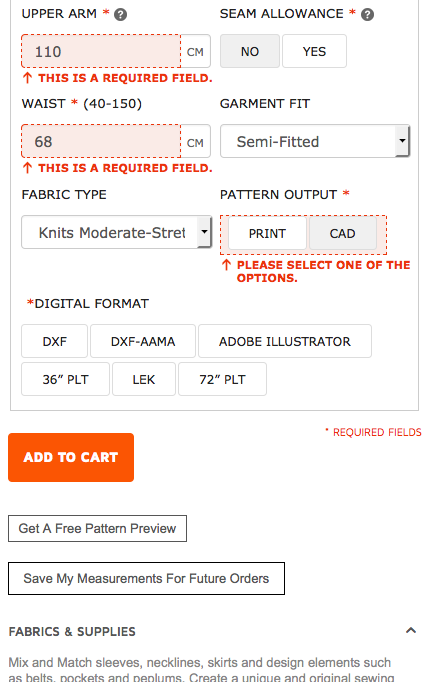431x682 pixels.
Task: Select 72" PLT digital format
Action: (222, 379)
